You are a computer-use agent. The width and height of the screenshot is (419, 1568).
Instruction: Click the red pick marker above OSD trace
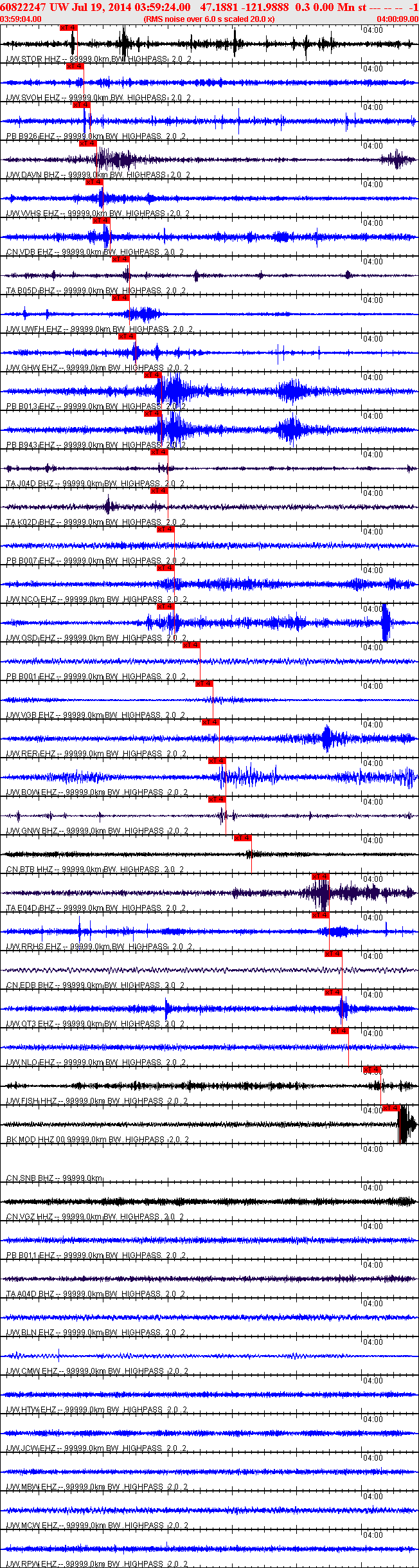pyautogui.click(x=165, y=606)
